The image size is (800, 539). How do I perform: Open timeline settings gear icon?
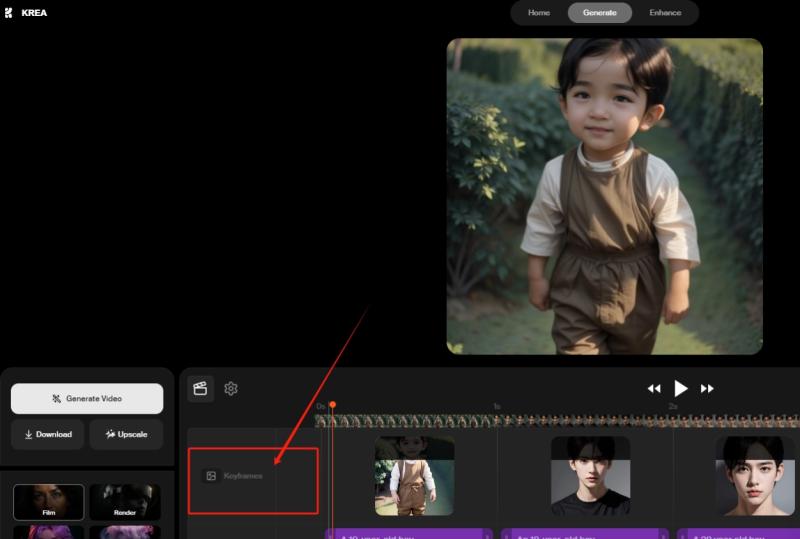pos(231,389)
